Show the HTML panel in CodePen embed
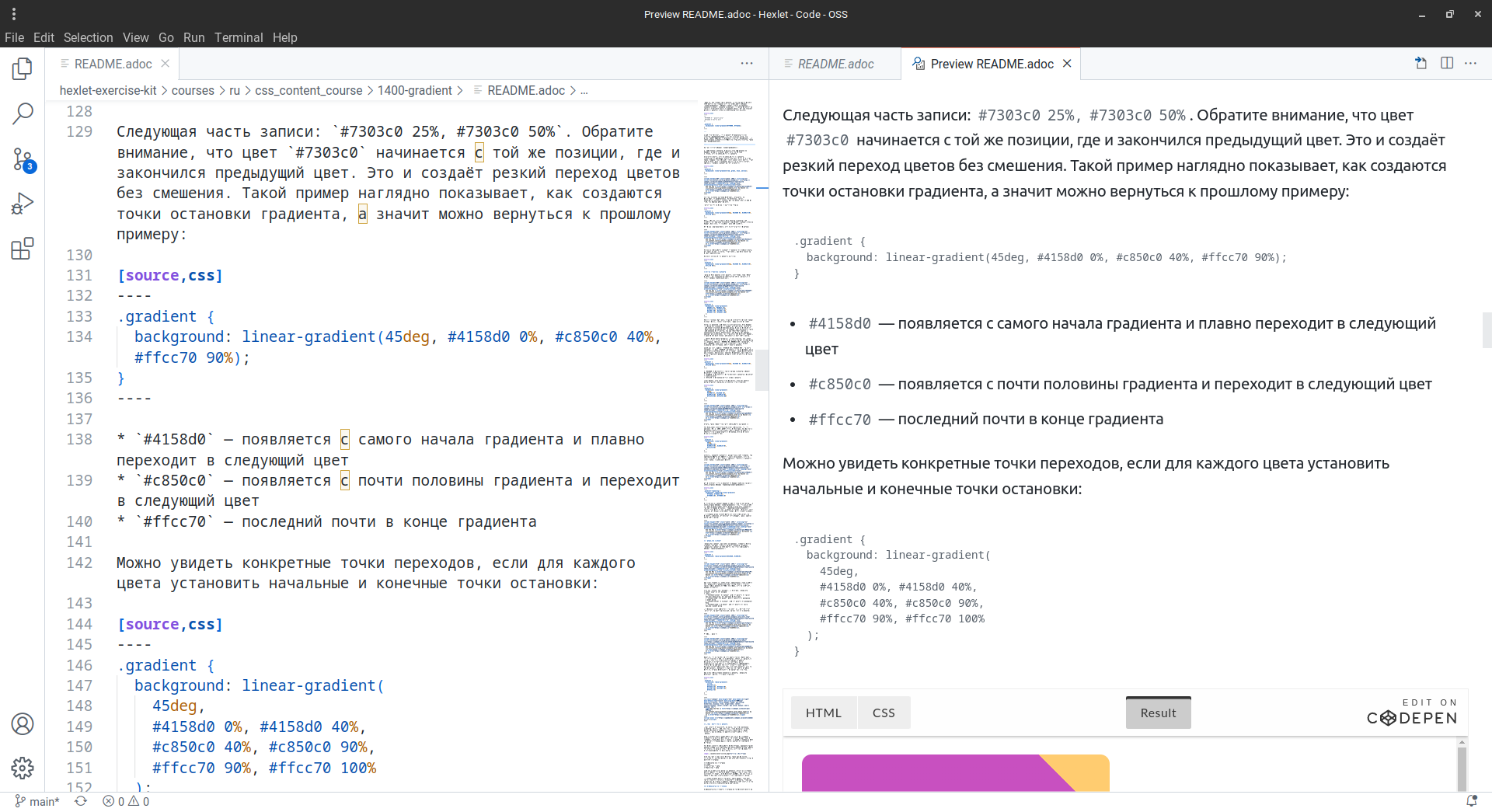1492x812 pixels. (x=823, y=713)
